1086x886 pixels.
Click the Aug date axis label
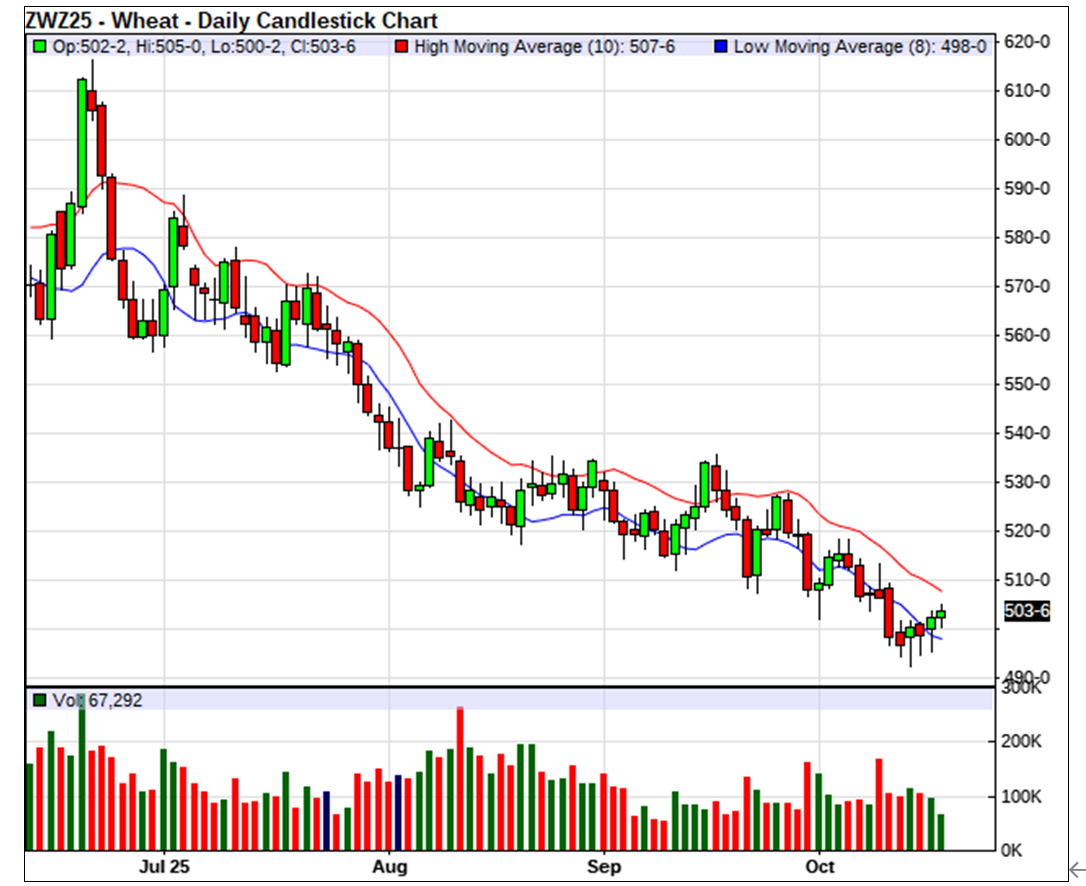coord(388,866)
